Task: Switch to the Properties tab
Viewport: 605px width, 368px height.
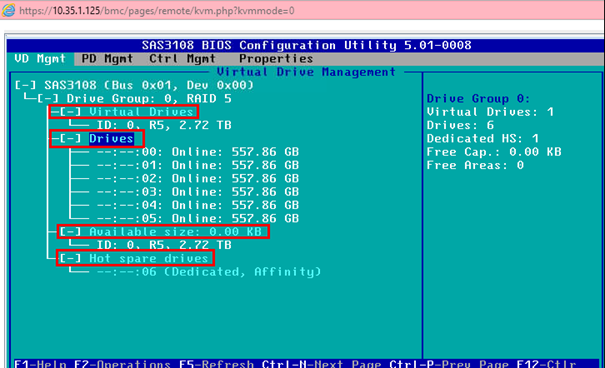Action: click(x=276, y=59)
